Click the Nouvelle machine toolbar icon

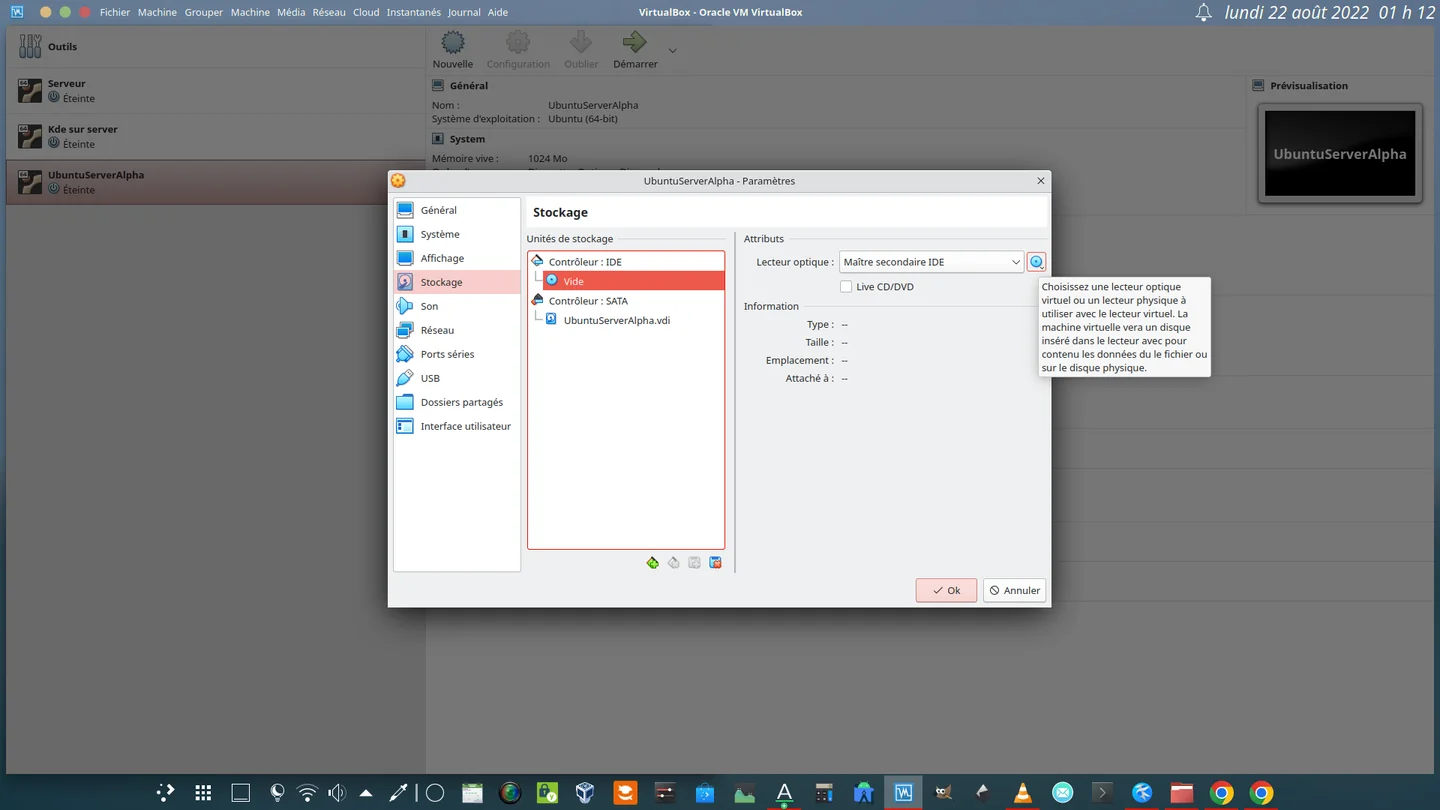[x=453, y=50]
